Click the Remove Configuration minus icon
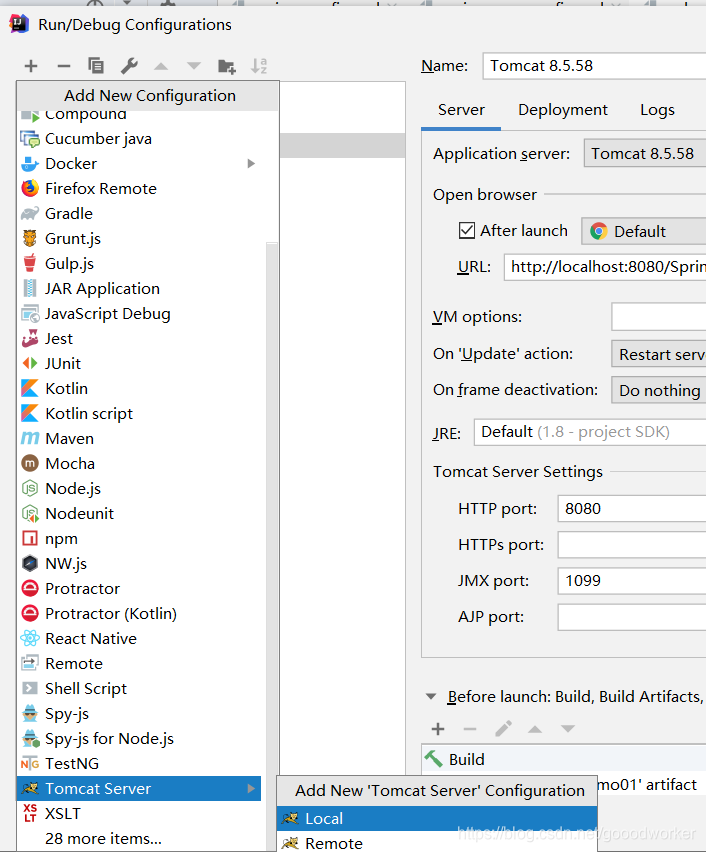This screenshot has height=852, width=706. click(64, 66)
